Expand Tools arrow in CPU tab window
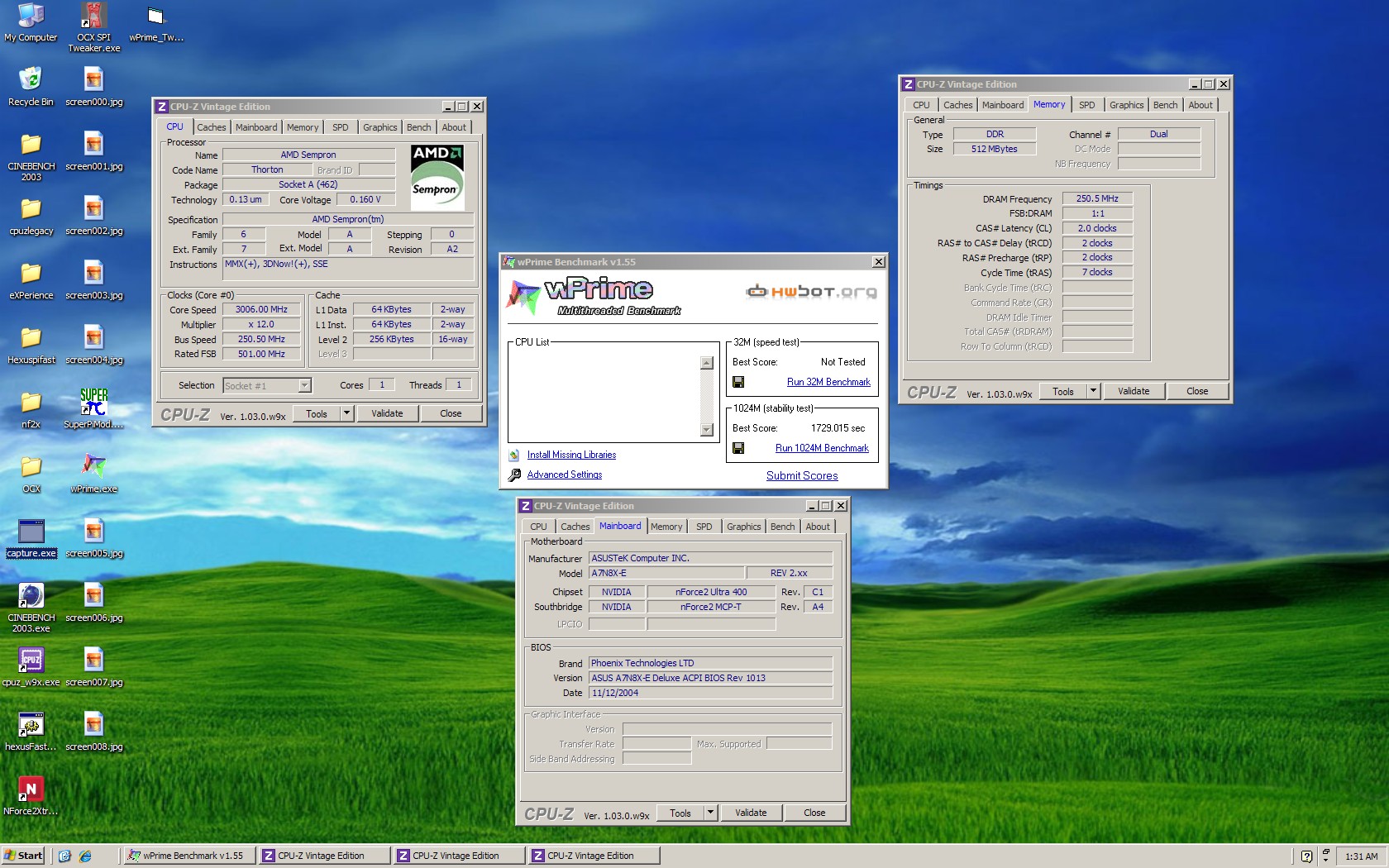 click(346, 413)
